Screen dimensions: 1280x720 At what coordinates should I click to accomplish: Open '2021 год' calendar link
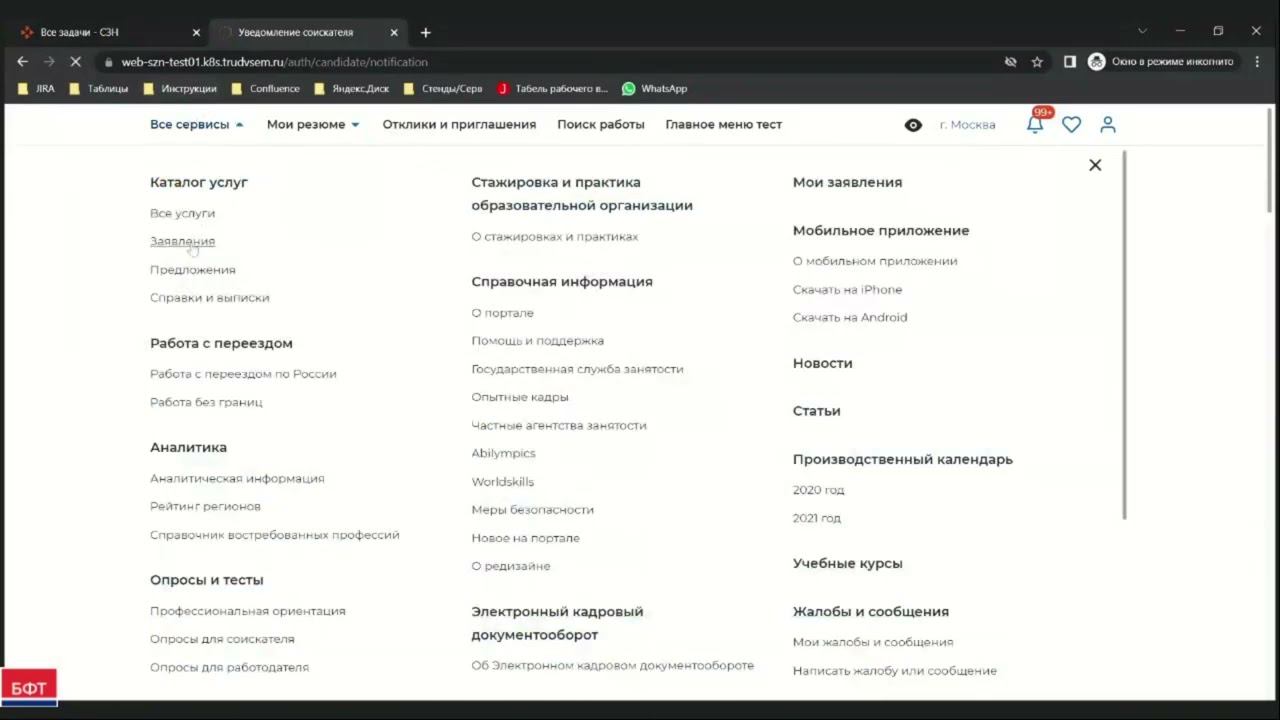pos(817,517)
